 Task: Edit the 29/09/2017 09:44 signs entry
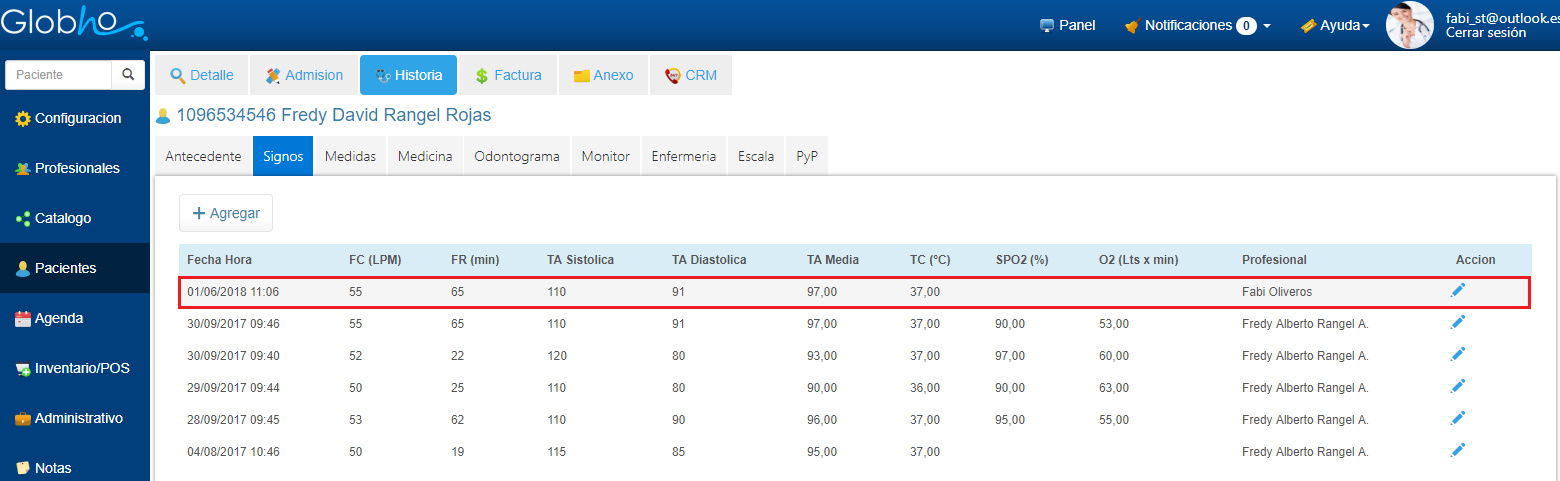click(x=1458, y=387)
